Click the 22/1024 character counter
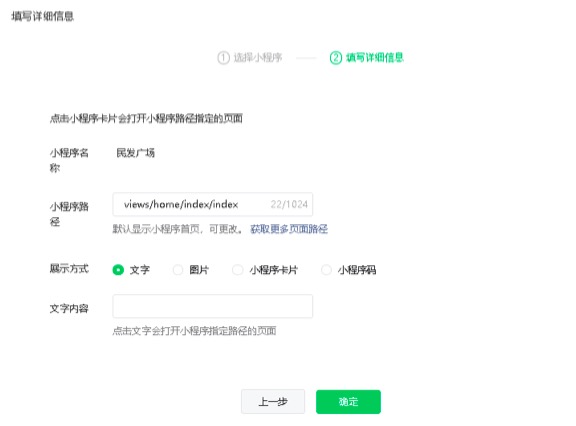Screen dimensions: 576x426 (x=289, y=204)
